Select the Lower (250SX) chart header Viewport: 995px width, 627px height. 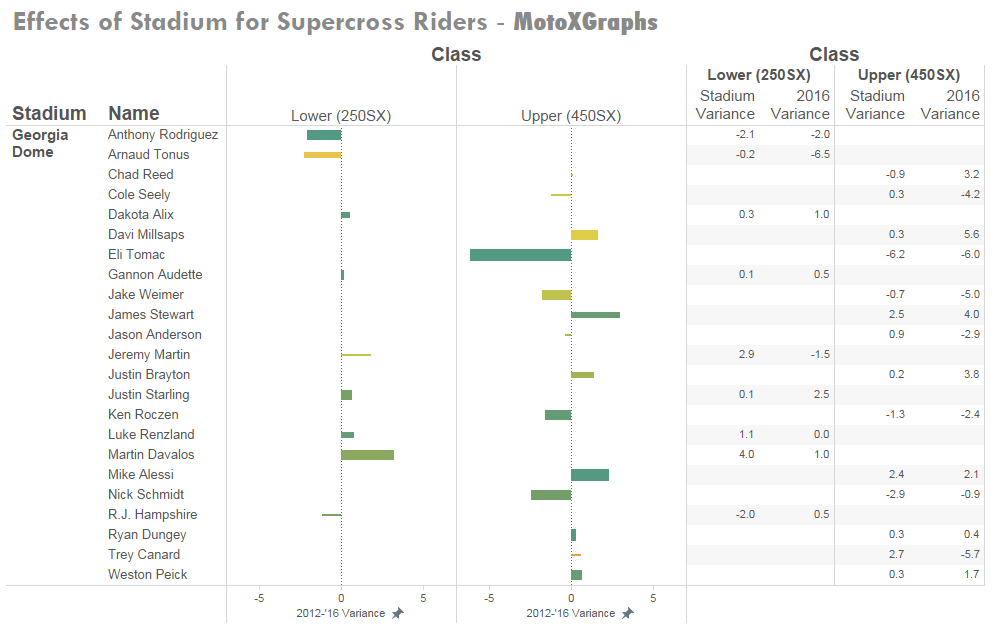click(340, 116)
